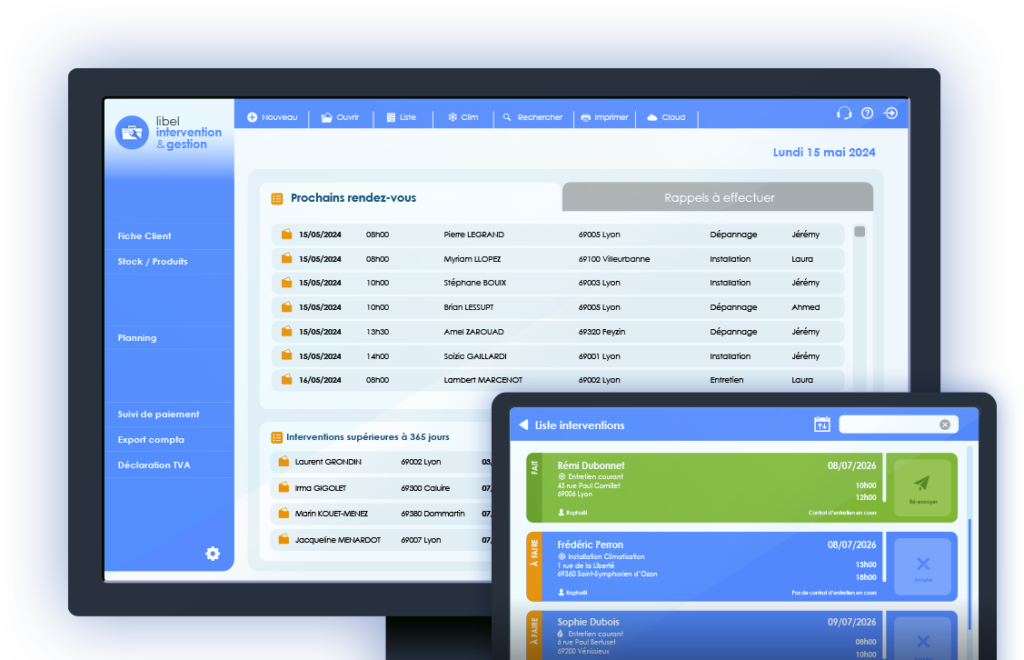1024x660 pixels.
Task: Open the help question mark icon
Action: click(867, 114)
